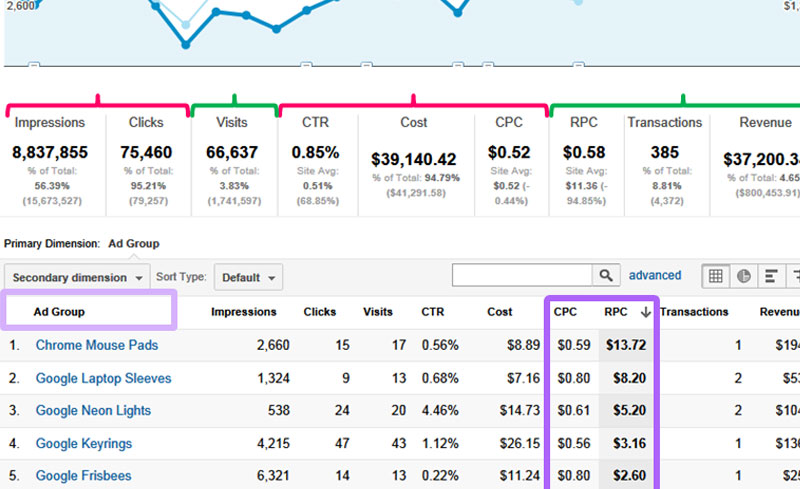800x489 pixels.
Task: Click the CTR cell 4.46%
Action: click(x=440, y=410)
